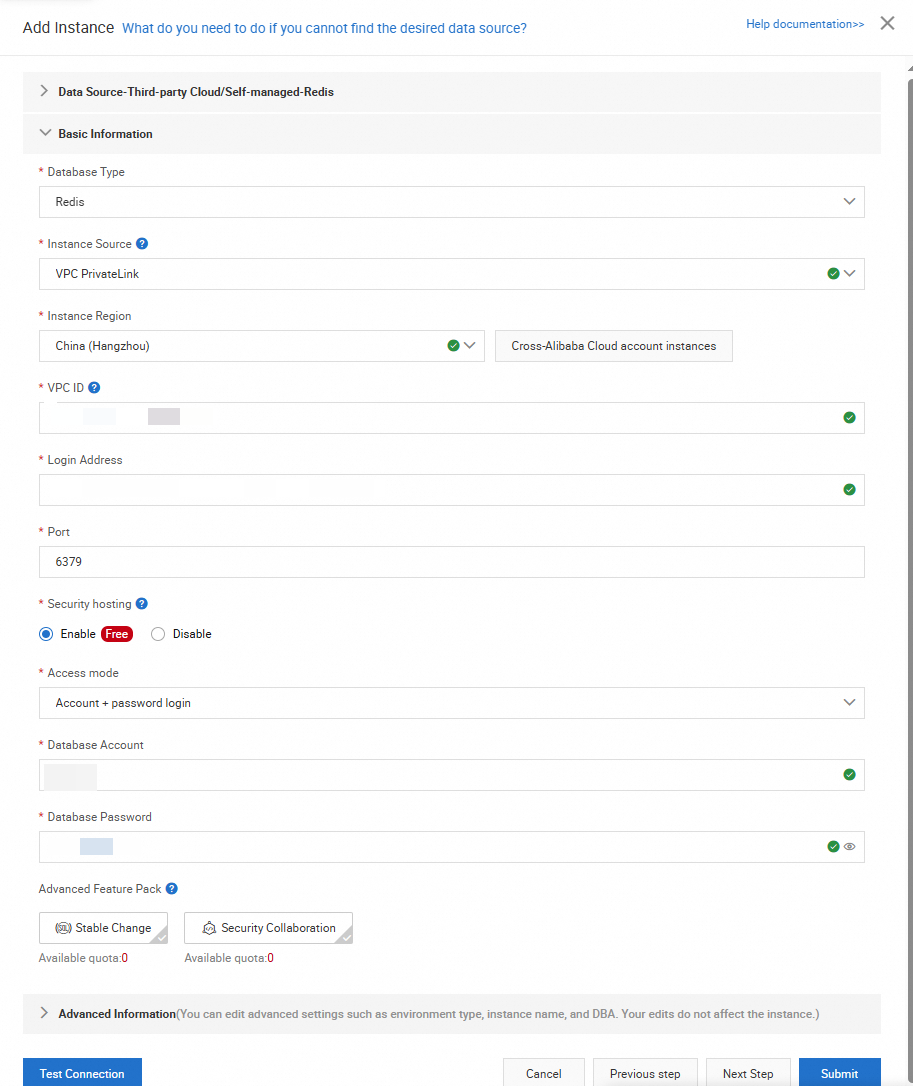The width and height of the screenshot is (913, 1086).
Task: Expand the Data Source Redis section
Action: click(x=452, y=92)
